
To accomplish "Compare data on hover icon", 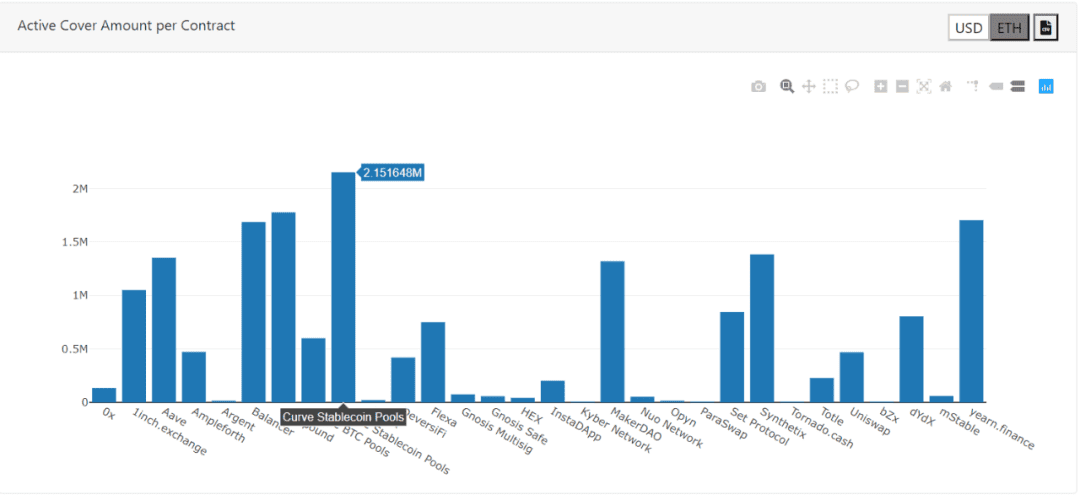I will (x=1017, y=86).
